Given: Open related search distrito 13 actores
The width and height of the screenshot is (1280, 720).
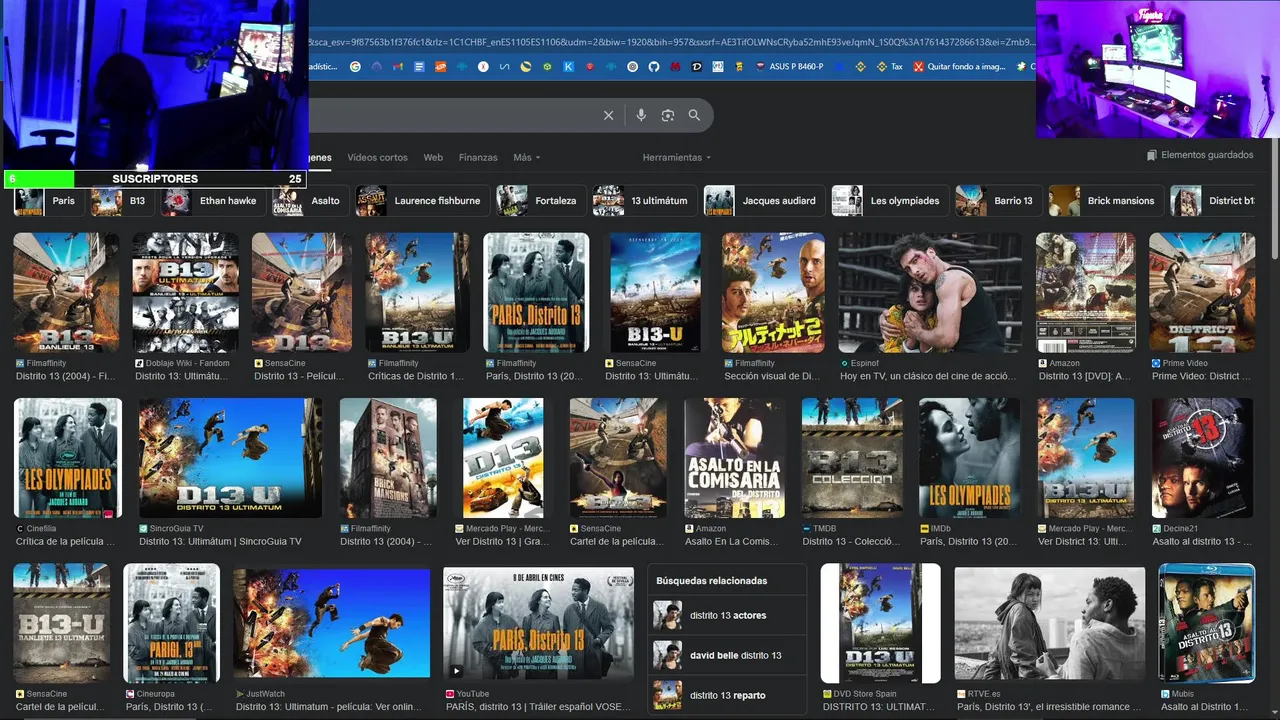Looking at the screenshot, I should tap(727, 615).
